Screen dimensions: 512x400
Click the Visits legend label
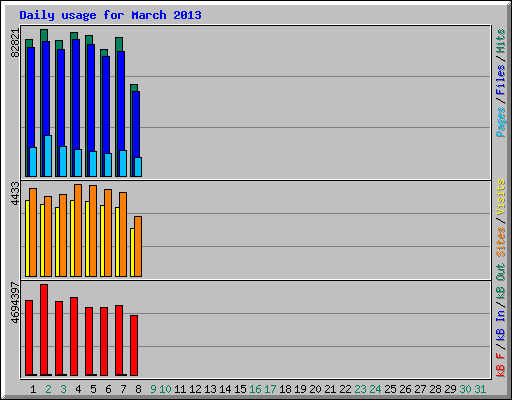coord(500,198)
